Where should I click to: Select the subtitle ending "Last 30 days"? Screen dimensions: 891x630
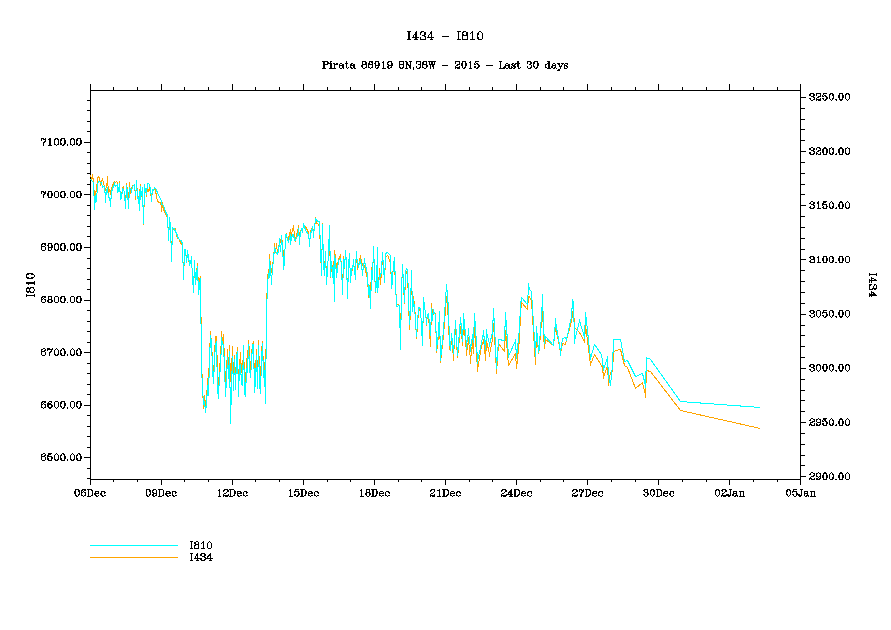coord(445,65)
